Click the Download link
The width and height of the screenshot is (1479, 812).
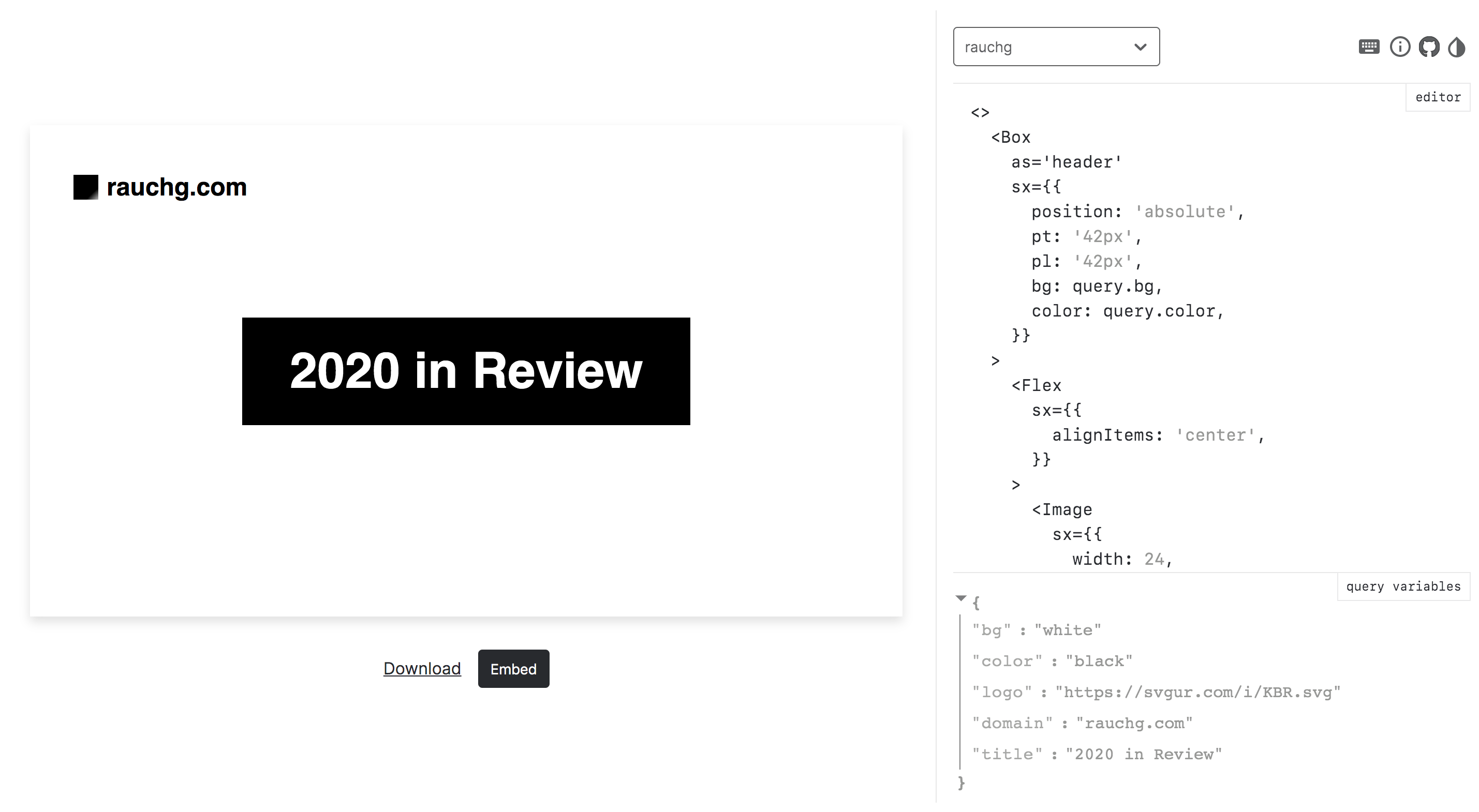422,668
